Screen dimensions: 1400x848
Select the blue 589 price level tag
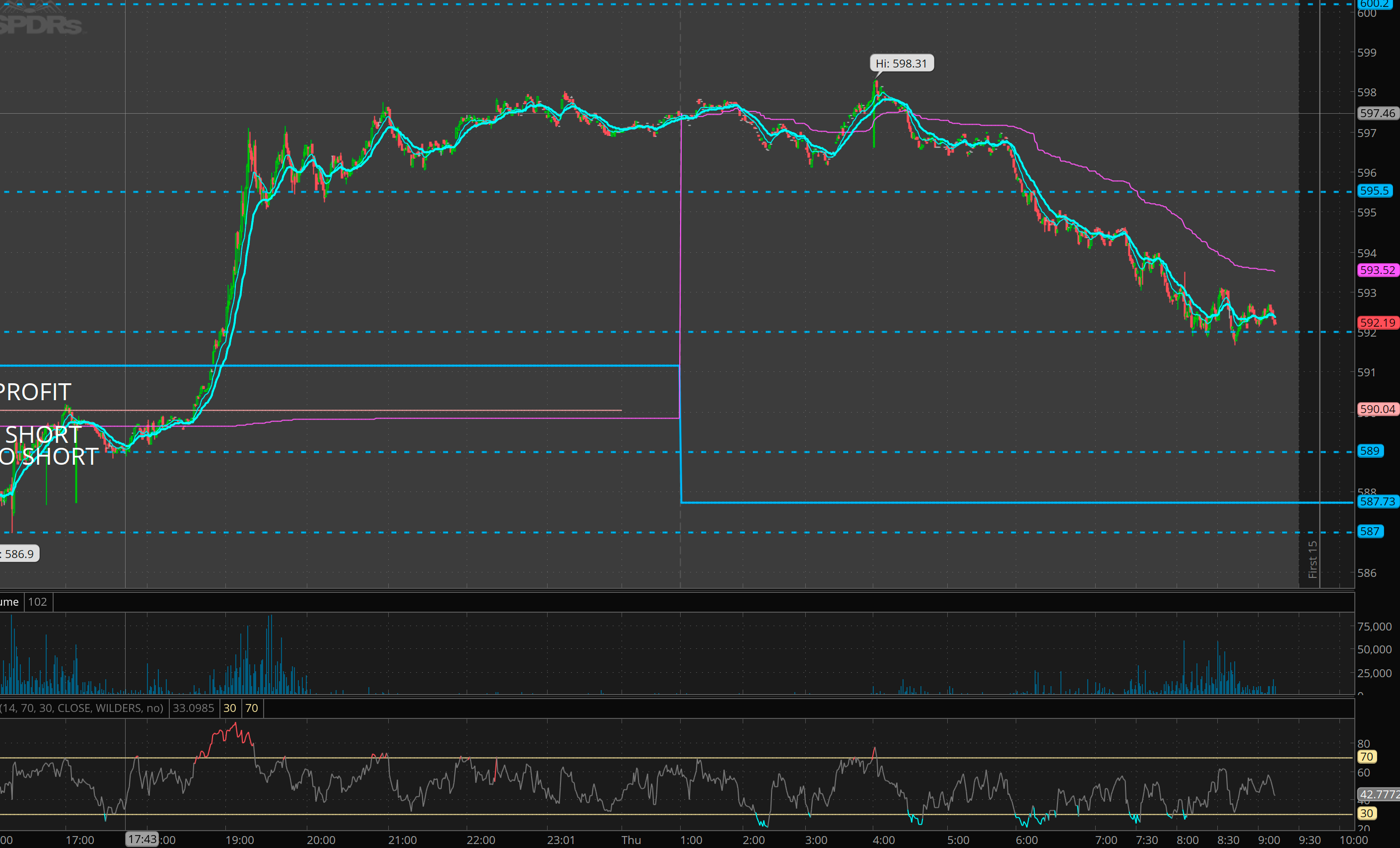1369,451
